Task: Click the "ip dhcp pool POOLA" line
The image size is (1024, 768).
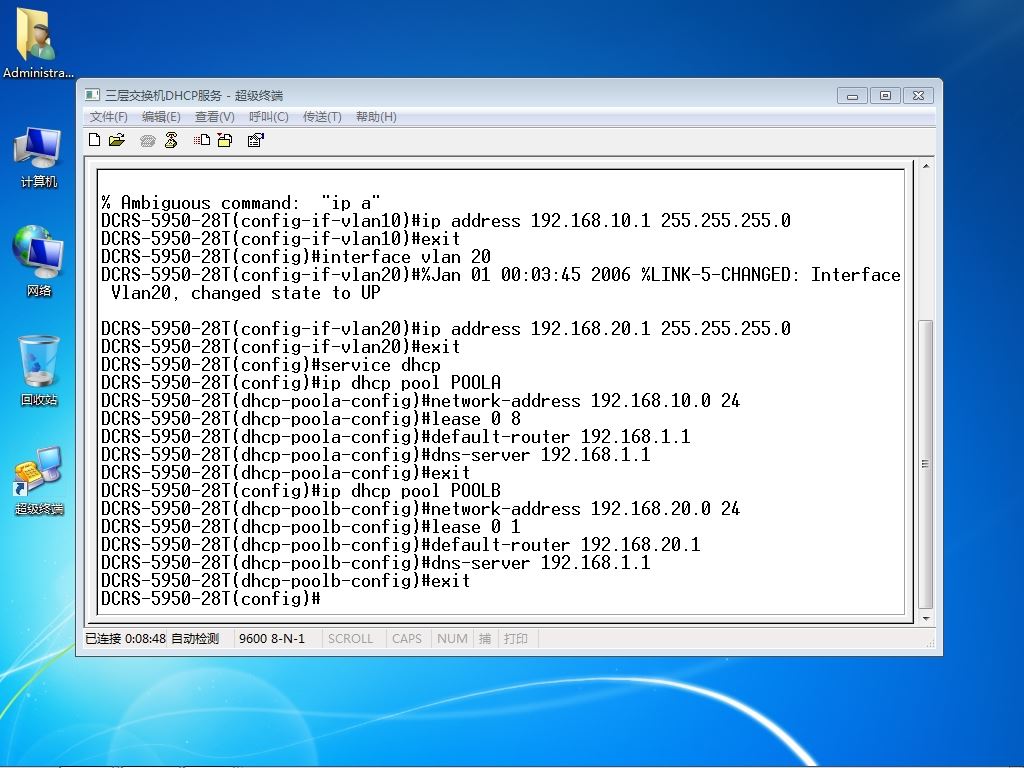Action: [x=301, y=382]
